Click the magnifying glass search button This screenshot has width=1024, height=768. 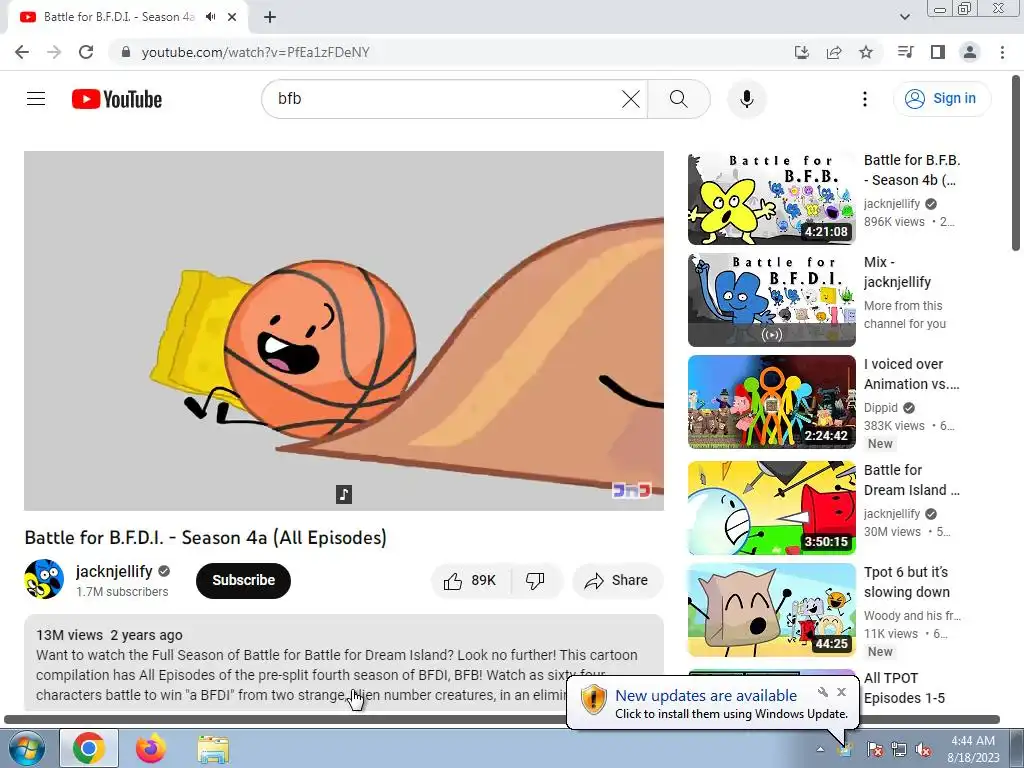tap(679, 99)
